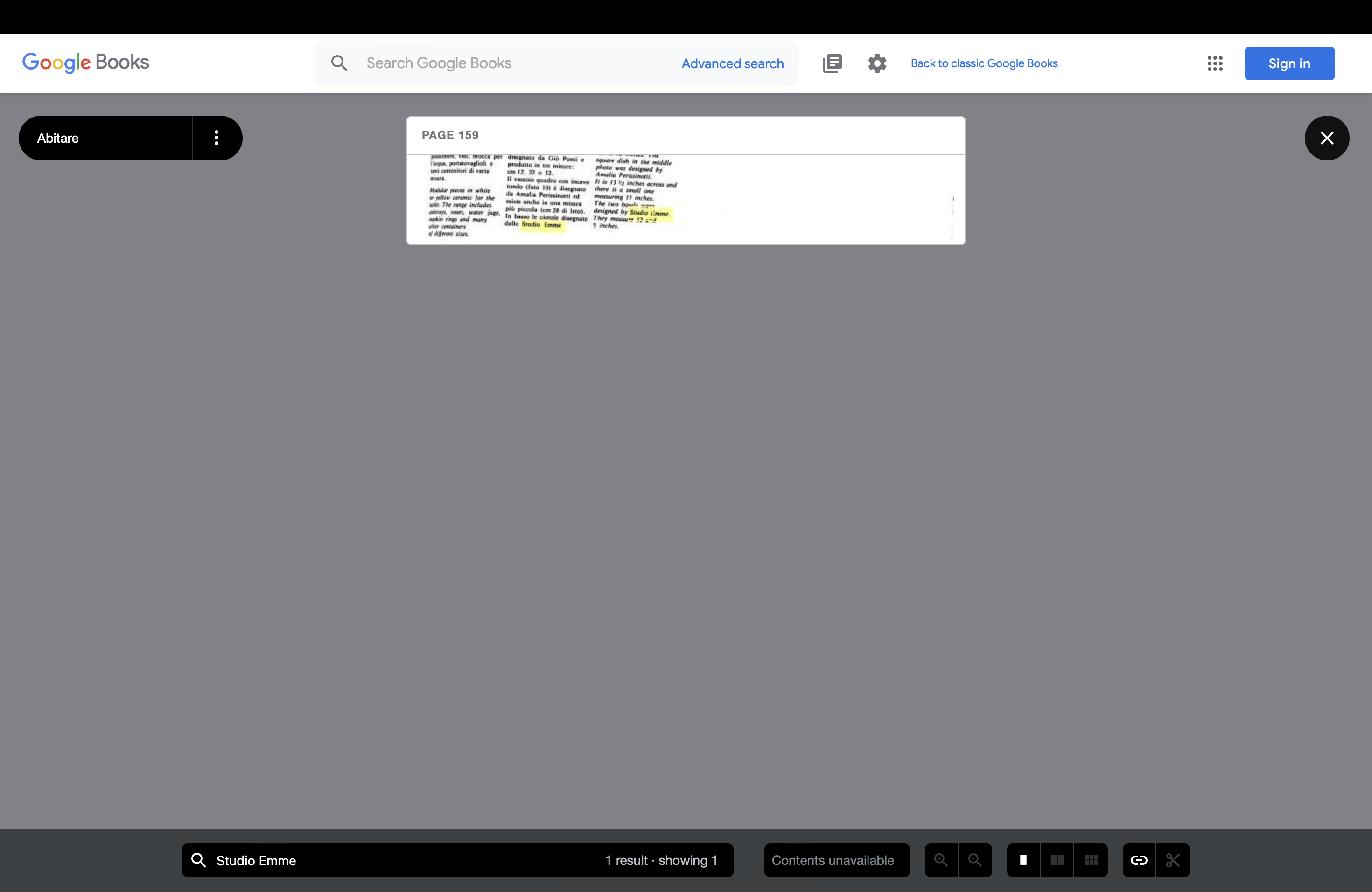Sign in to Google Books button
Image resolution: width=1372 pixels, height=892 pixels.
[1289, 63]
